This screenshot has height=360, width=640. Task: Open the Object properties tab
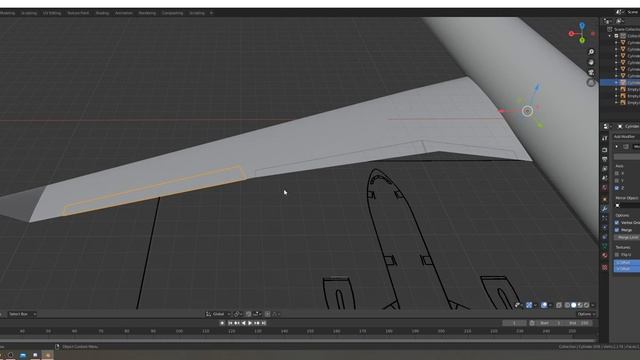[x=604, y=199]
